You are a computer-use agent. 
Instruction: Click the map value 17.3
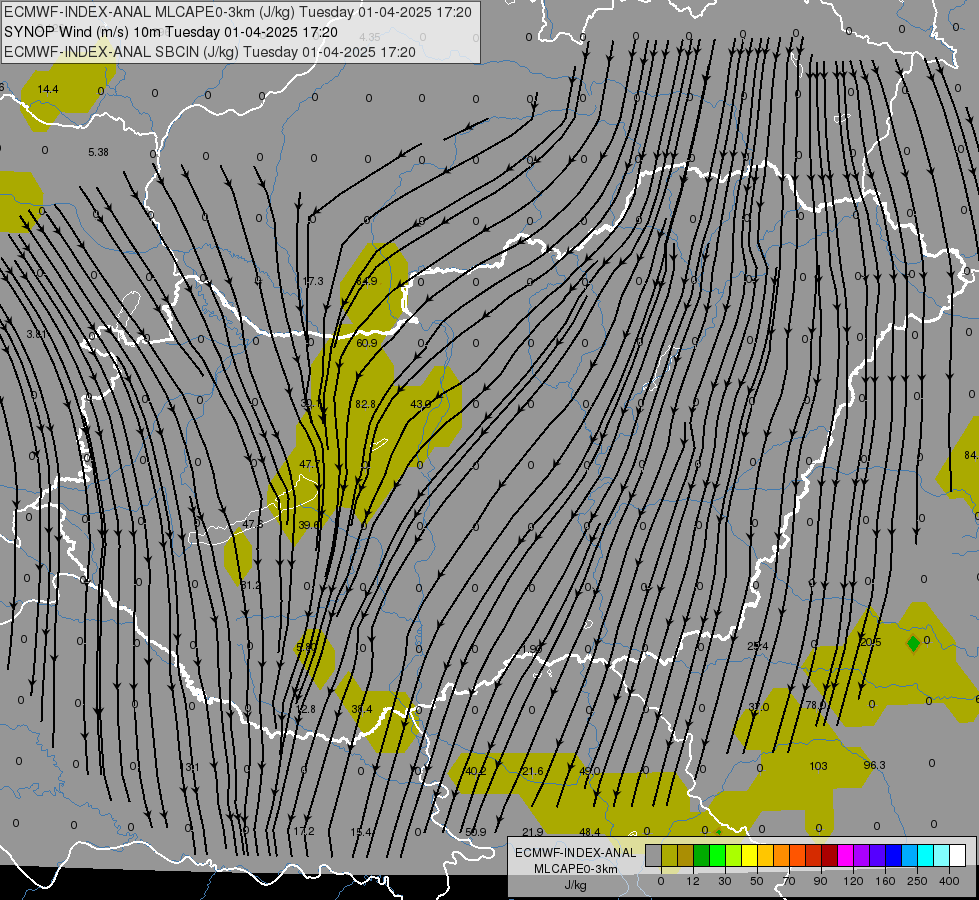coord(313,281)
